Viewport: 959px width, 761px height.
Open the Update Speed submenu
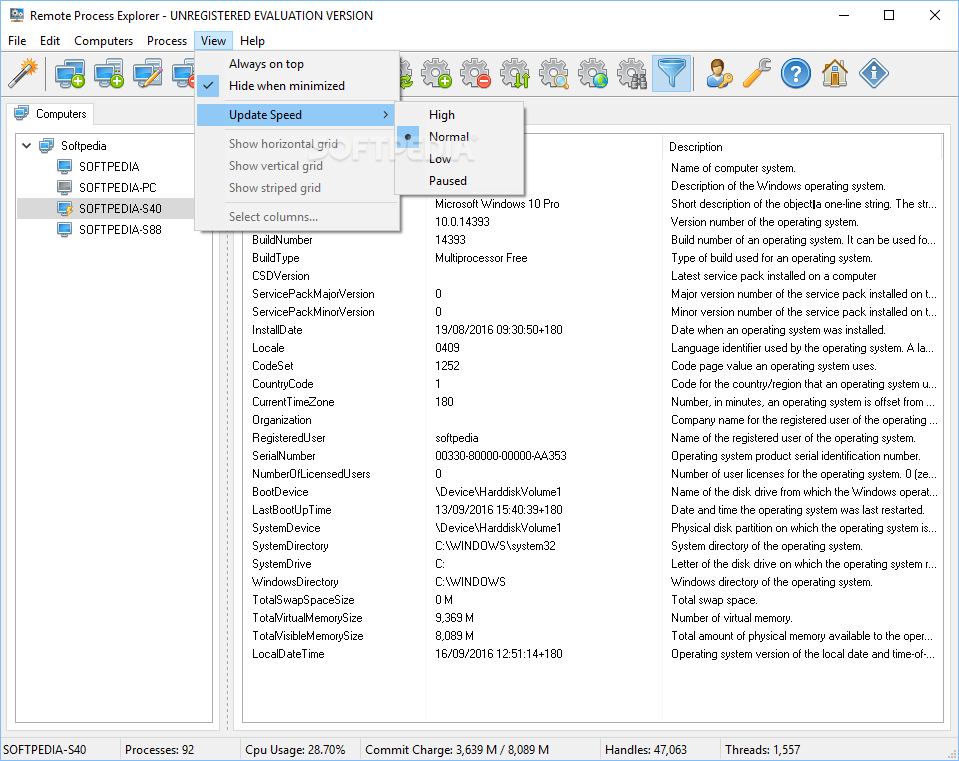point(295,115)
